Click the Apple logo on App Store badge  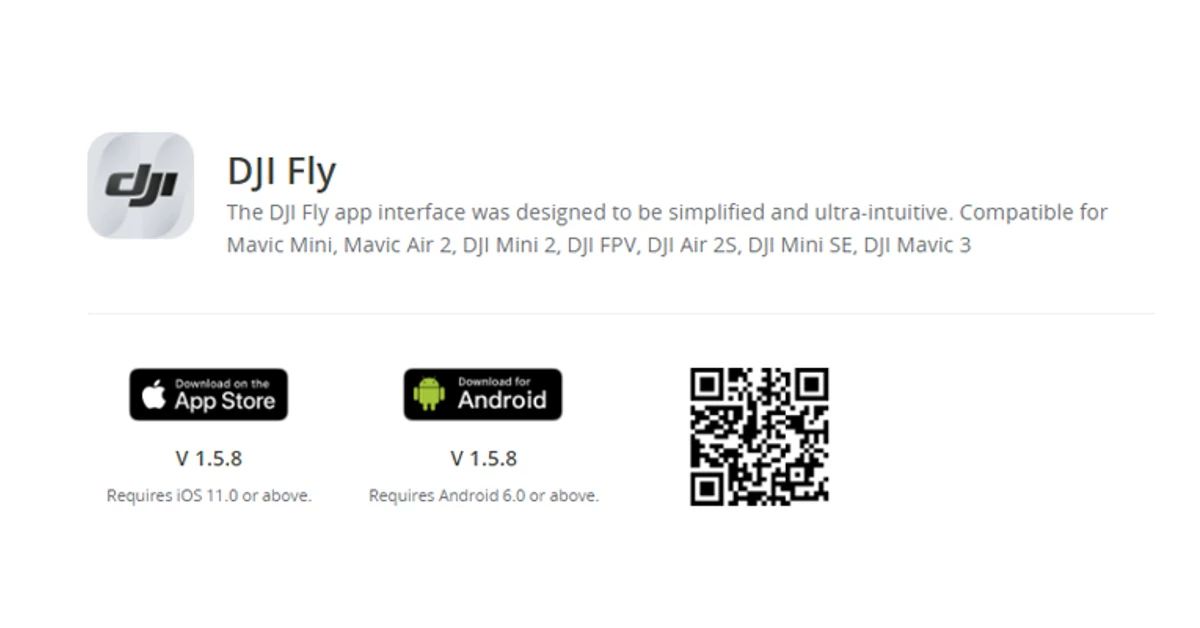tap(154, 395)
